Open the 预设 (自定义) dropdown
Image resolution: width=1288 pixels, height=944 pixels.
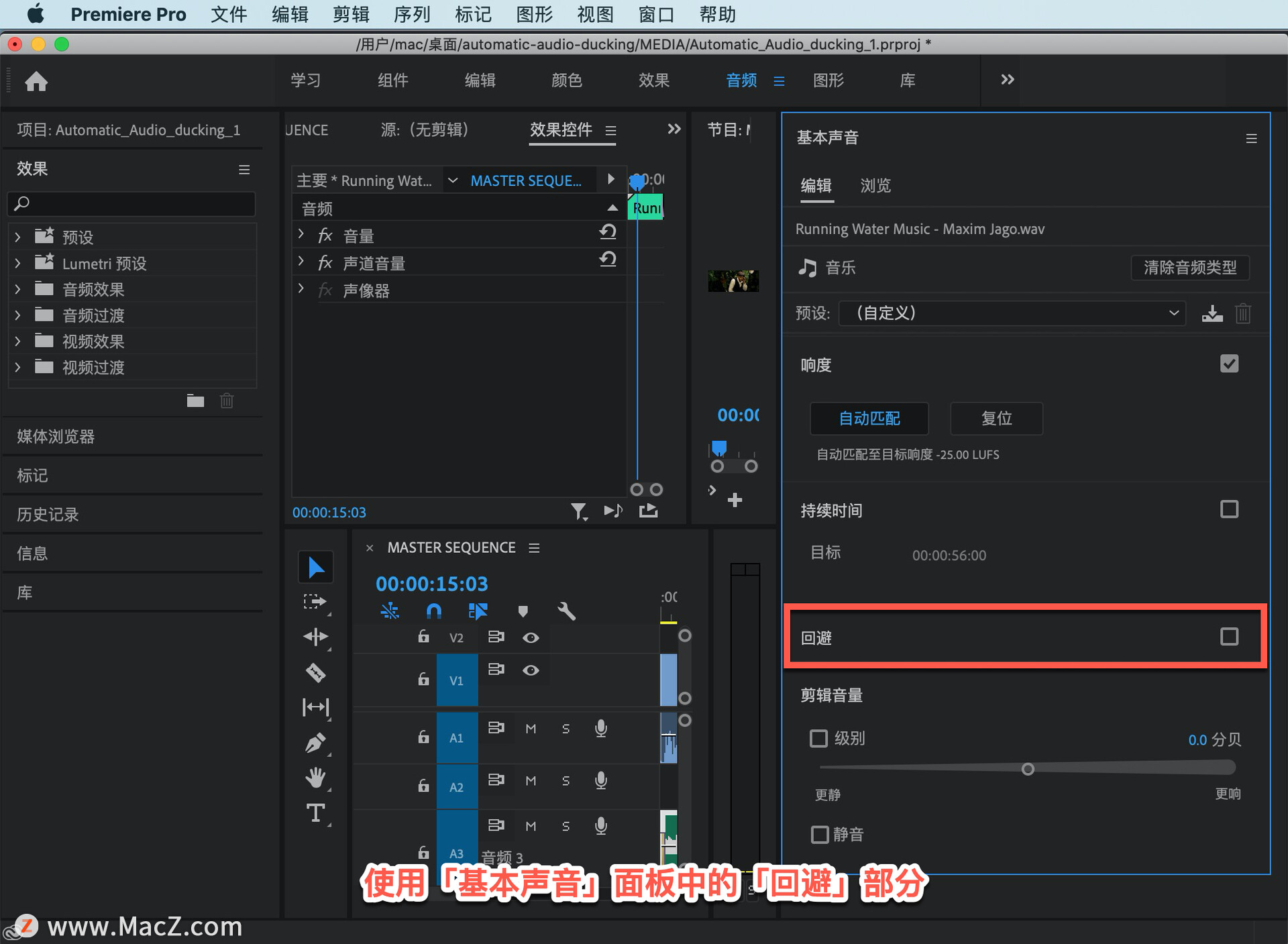(x=1012, y=313)
